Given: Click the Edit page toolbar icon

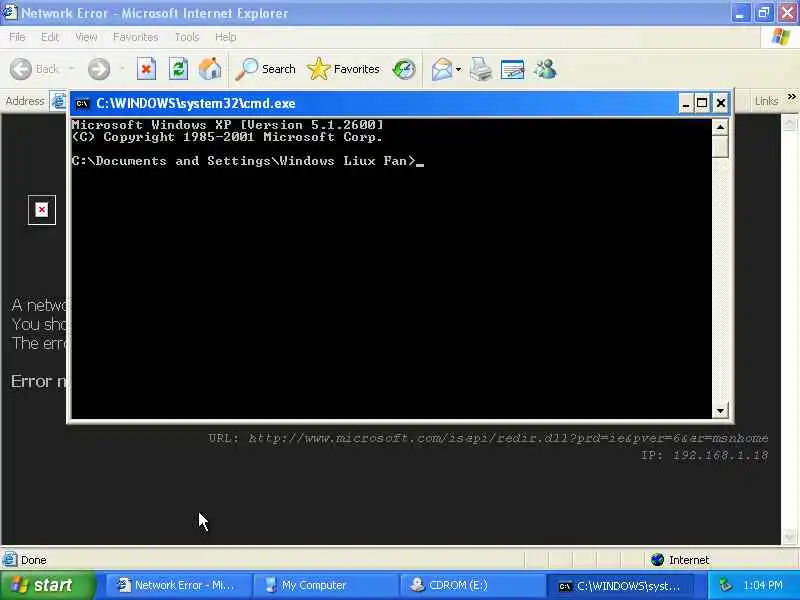Looking at the screenshot, I should click(x=512, y=69).
